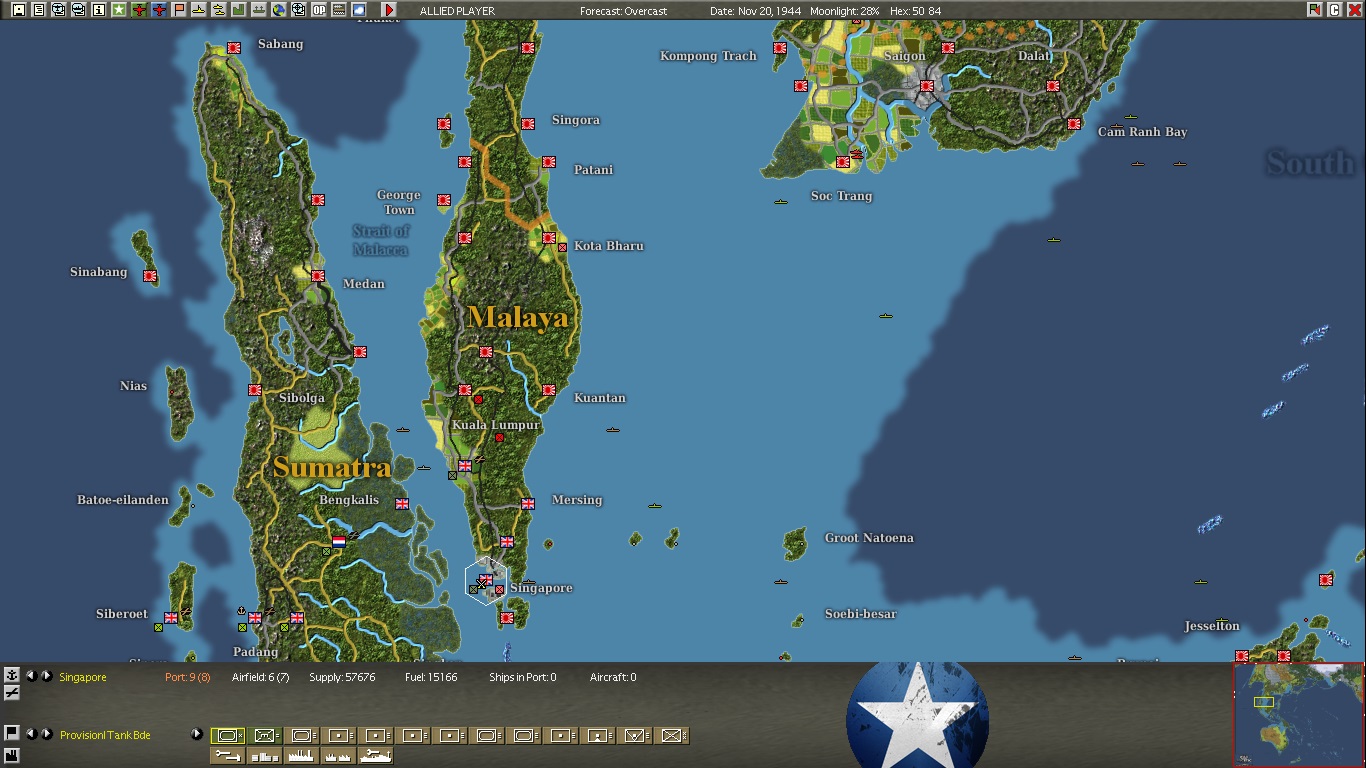Click 'Ships in Port: 0' text
The image size is (1366, 768).
pyautogui.click(x=522, y=677)
